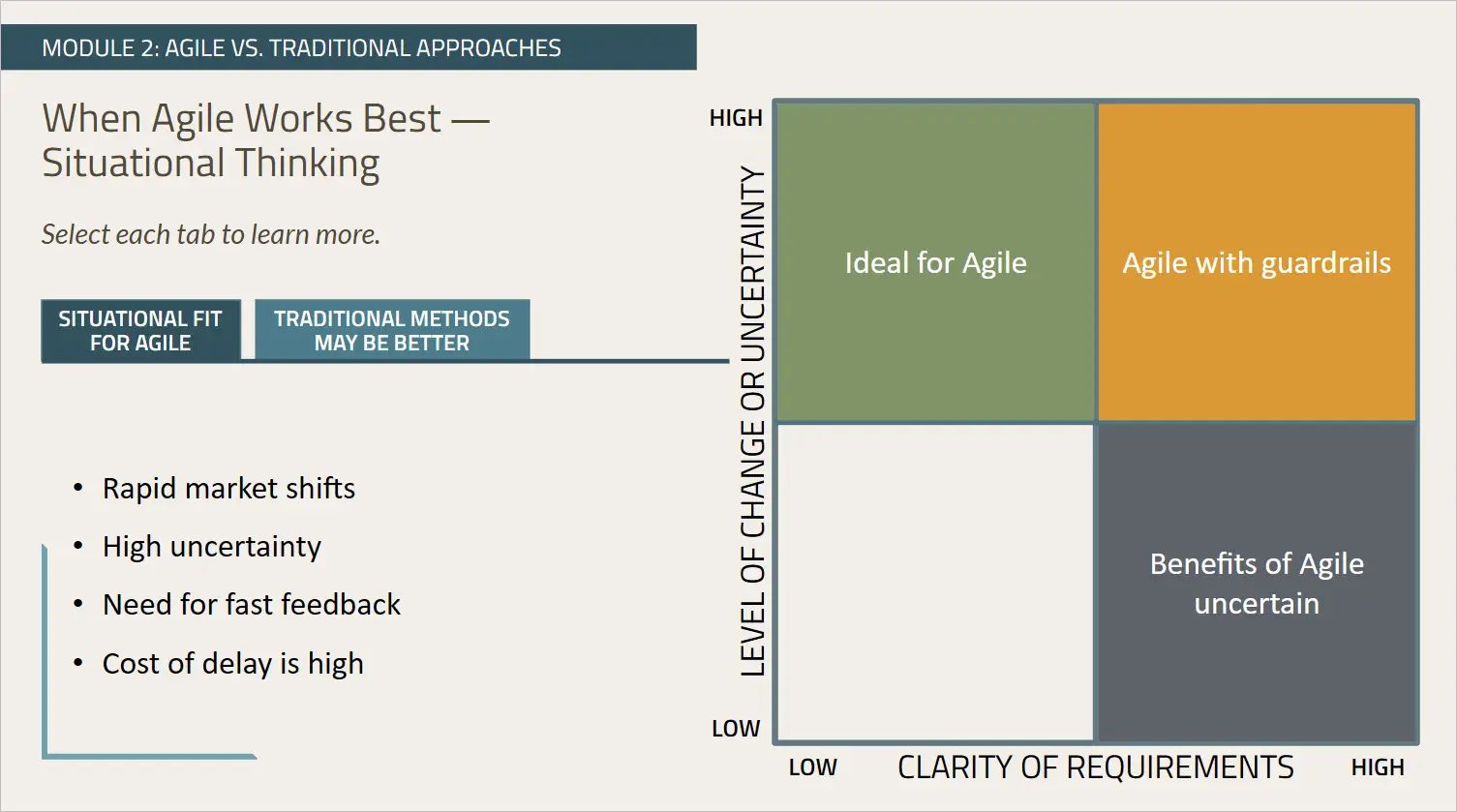Select the Rapid market shifts bullet
Image resolution: width=1457 pixels, height=812 pixels.
(x=228, y=489)
